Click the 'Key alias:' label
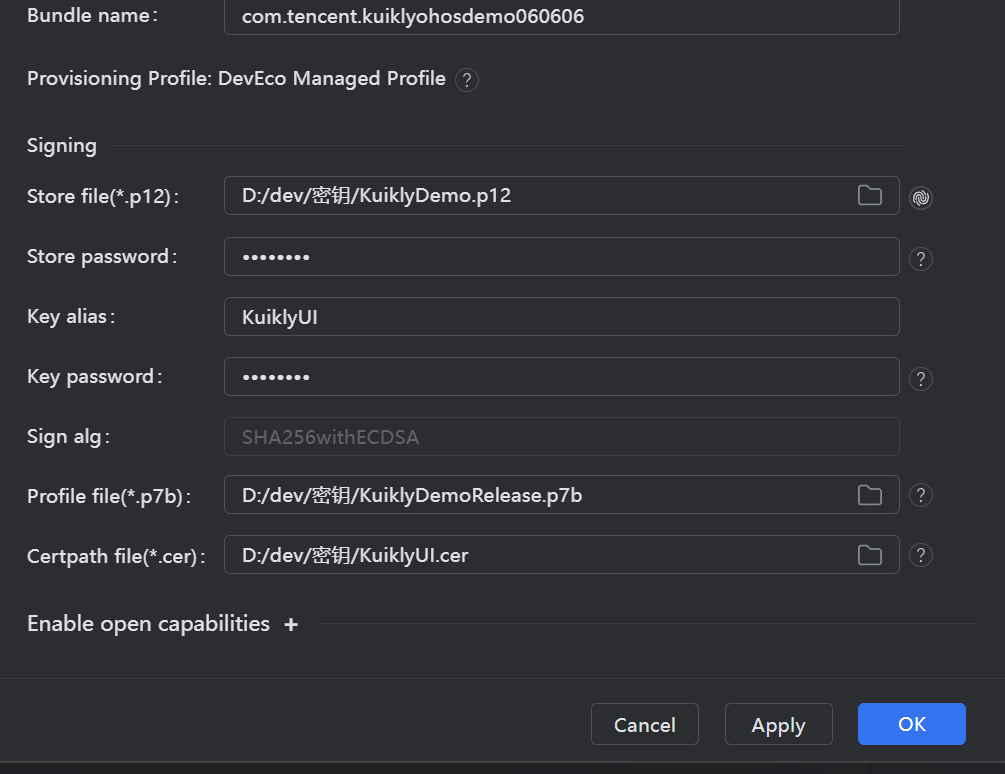Image resolution: width=1005 pixels, height=774 pixels. [71, 317]
